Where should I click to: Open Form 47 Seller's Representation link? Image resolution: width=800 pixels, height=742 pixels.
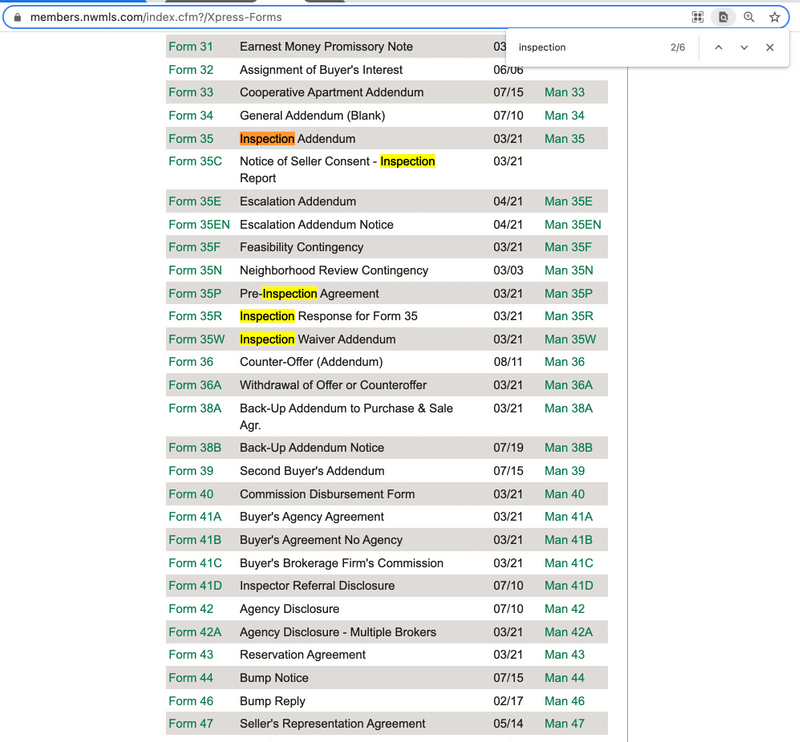coord(191,724)
